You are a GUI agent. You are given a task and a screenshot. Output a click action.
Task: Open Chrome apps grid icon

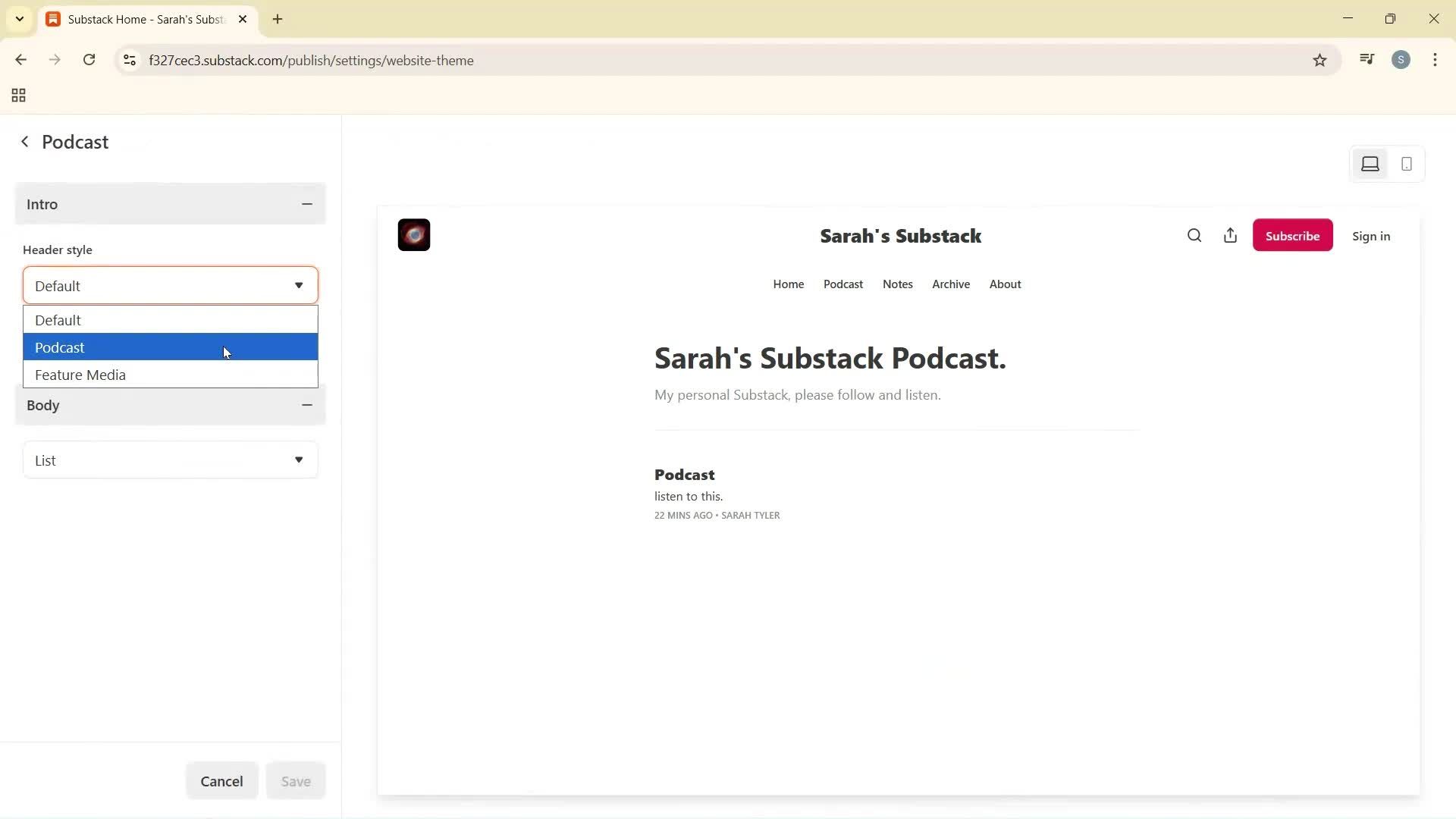[x=19, y=96]
